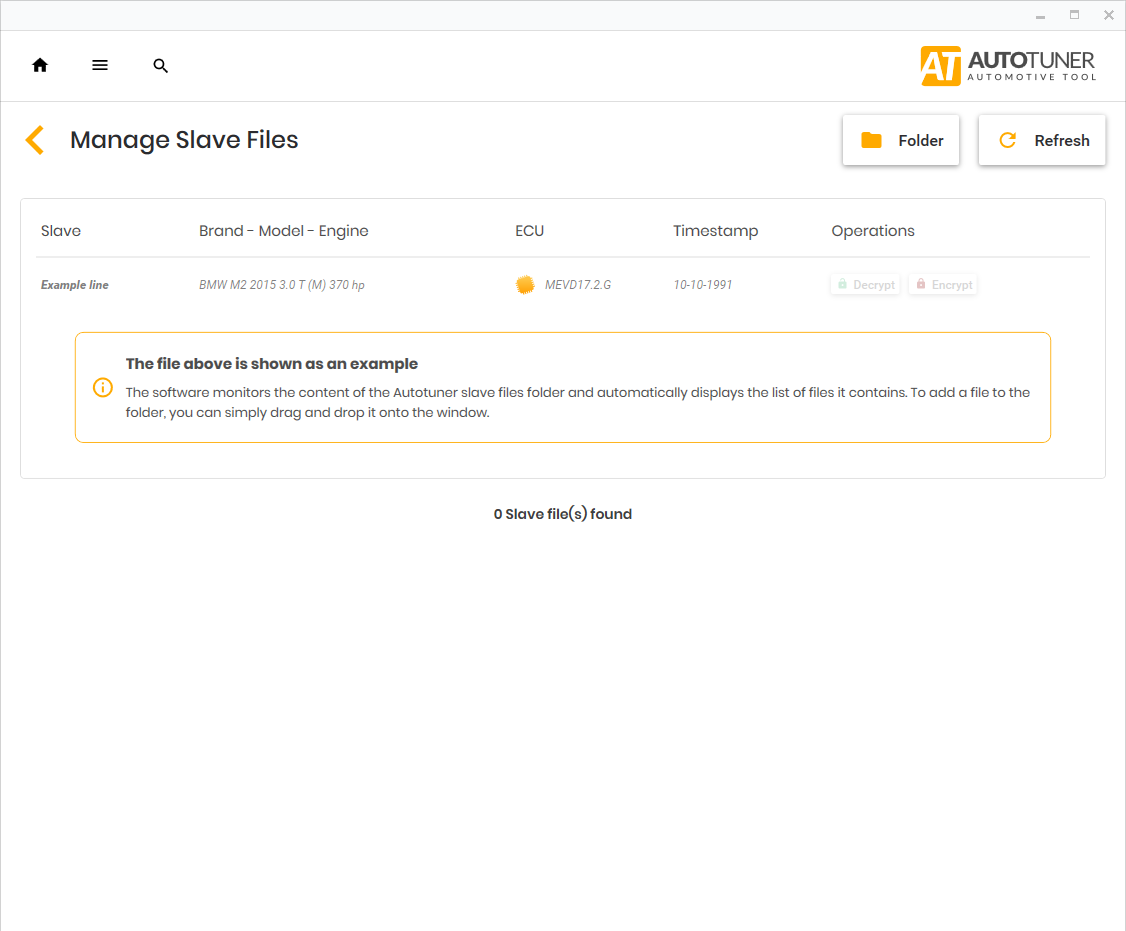Refresh the slave files list
Screen dimensions: 1126x931
(1042, 141)
